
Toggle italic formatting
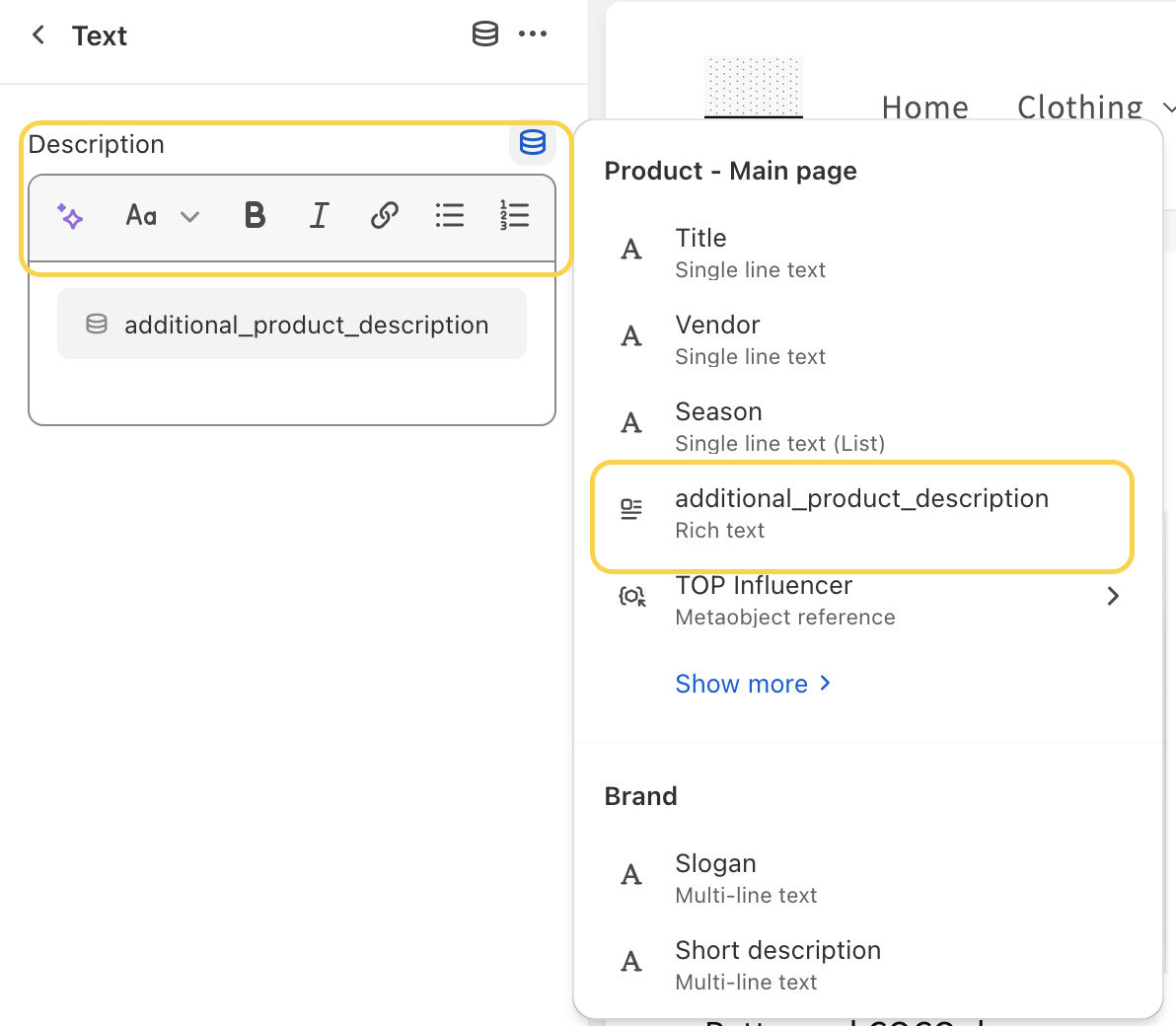319,215
